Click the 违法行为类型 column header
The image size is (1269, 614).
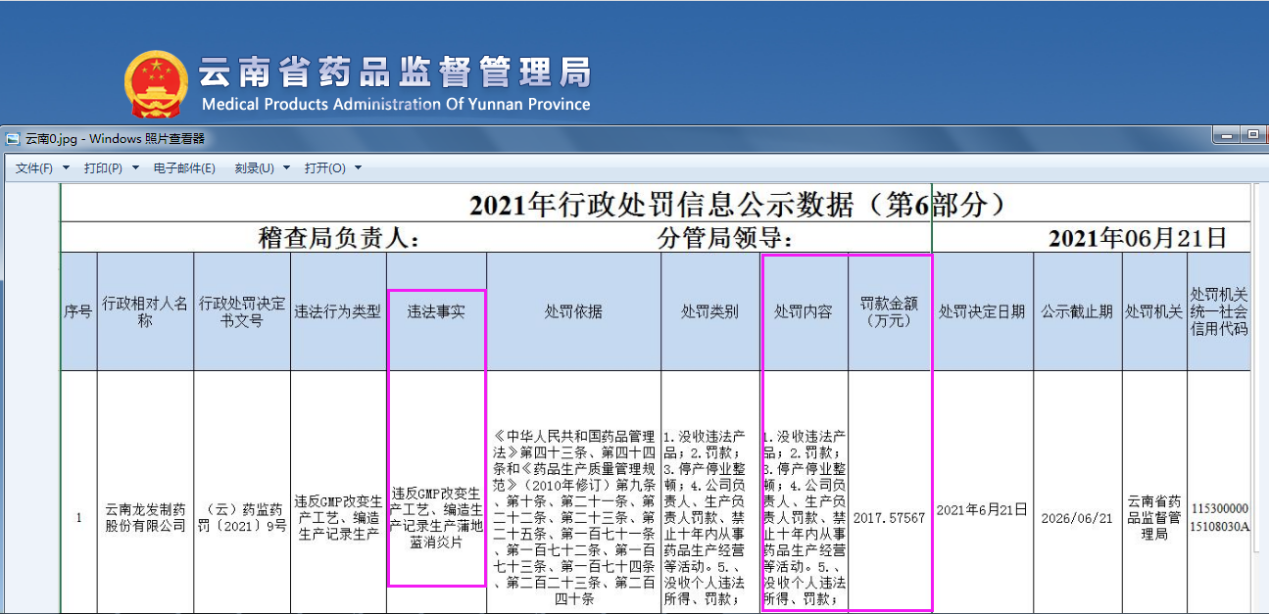338,312
